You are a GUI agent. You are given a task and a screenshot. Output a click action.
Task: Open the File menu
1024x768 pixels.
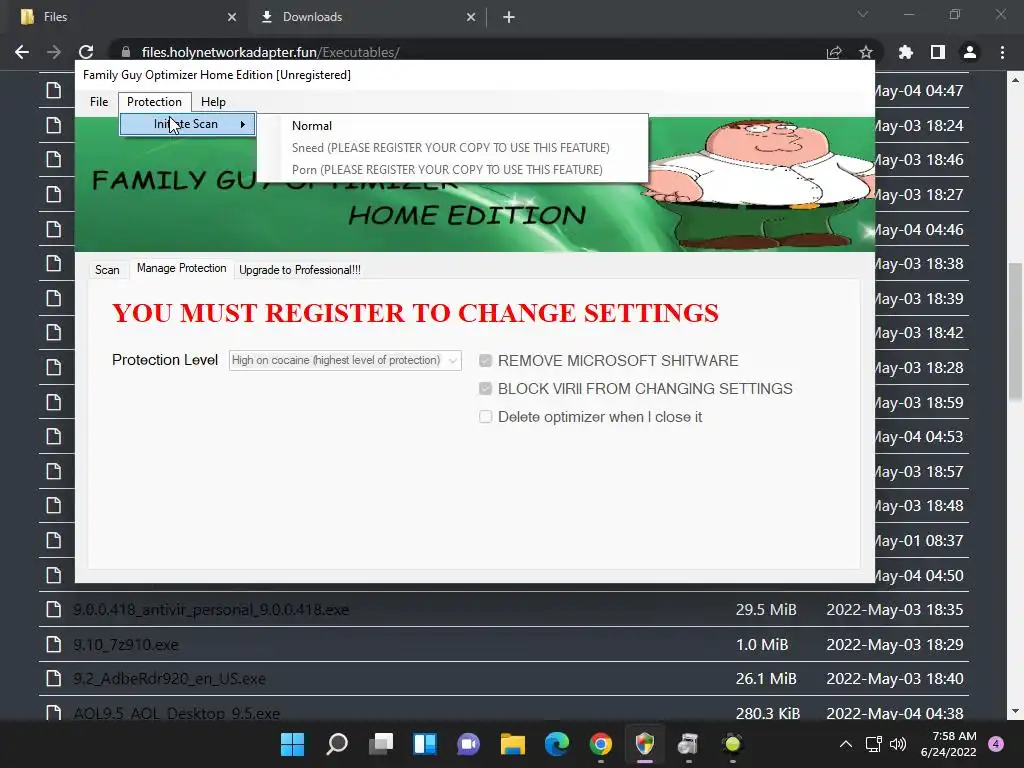(99, 102)
